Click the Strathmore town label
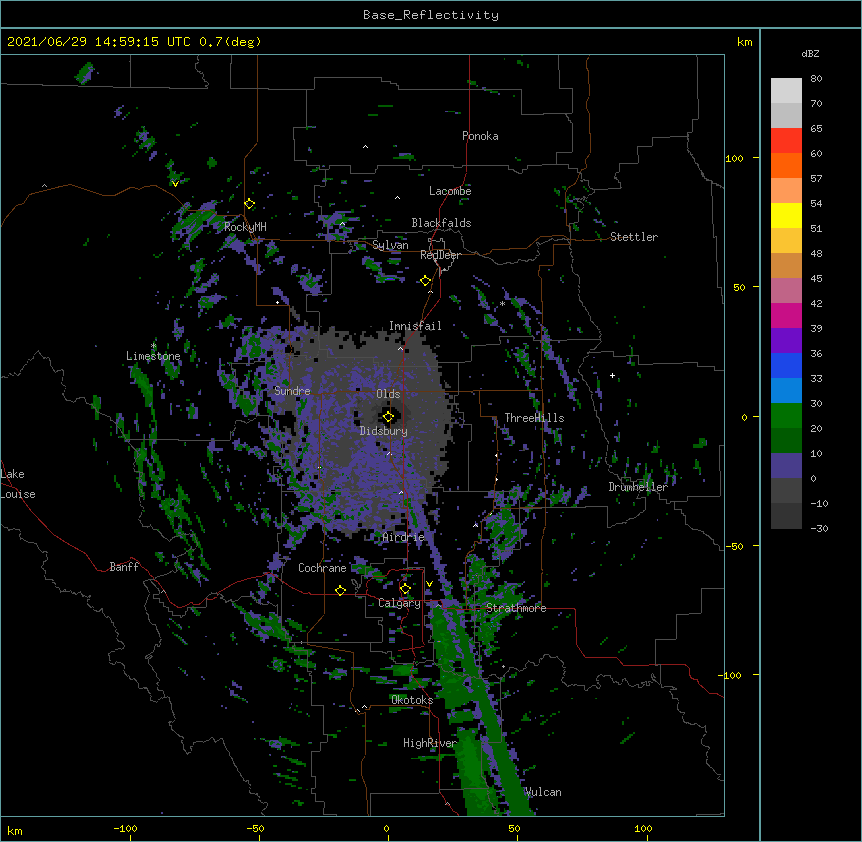The height and width of the screenshot is (842, 862). (x=516, y=608)
